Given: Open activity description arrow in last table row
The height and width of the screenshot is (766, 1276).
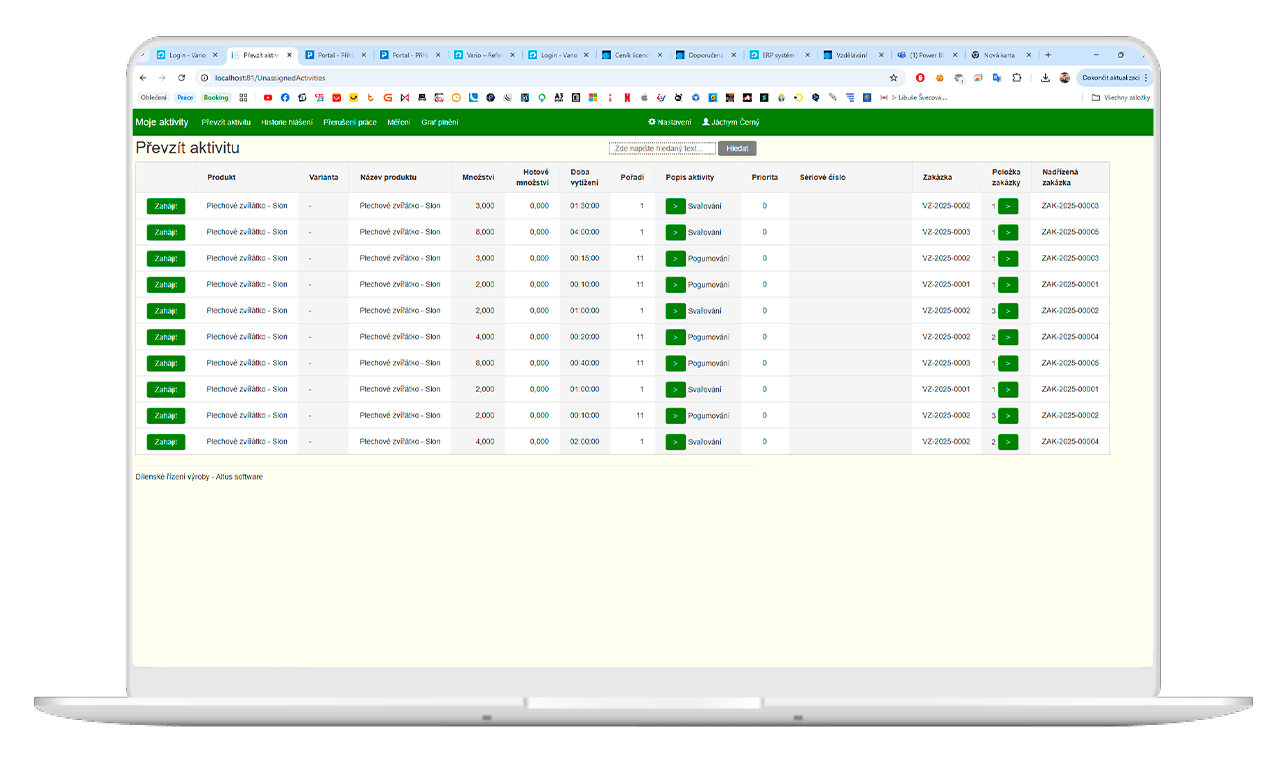Looking at the screenshot, I should point(676,442).
